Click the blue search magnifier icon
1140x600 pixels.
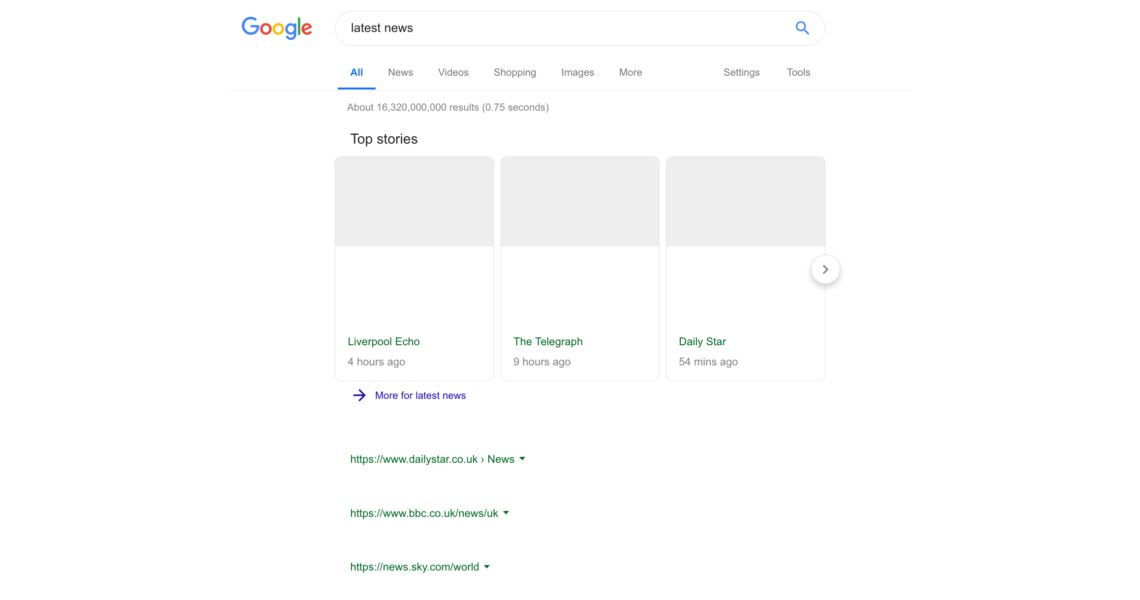click(802, 28)
